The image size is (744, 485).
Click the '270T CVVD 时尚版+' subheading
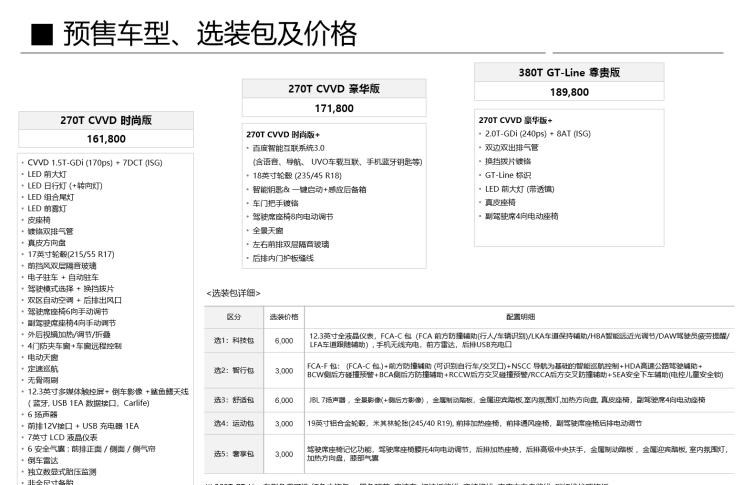pyautogui.click(x=283, y=135)
